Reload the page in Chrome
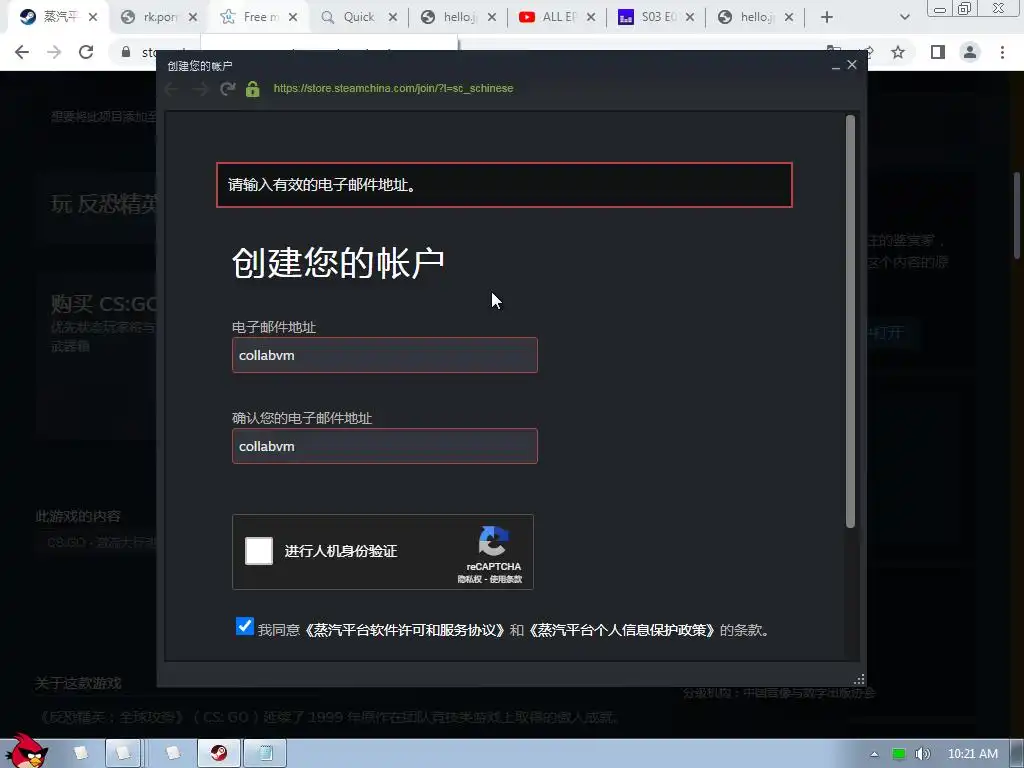1024x768 pixels. 86,52
